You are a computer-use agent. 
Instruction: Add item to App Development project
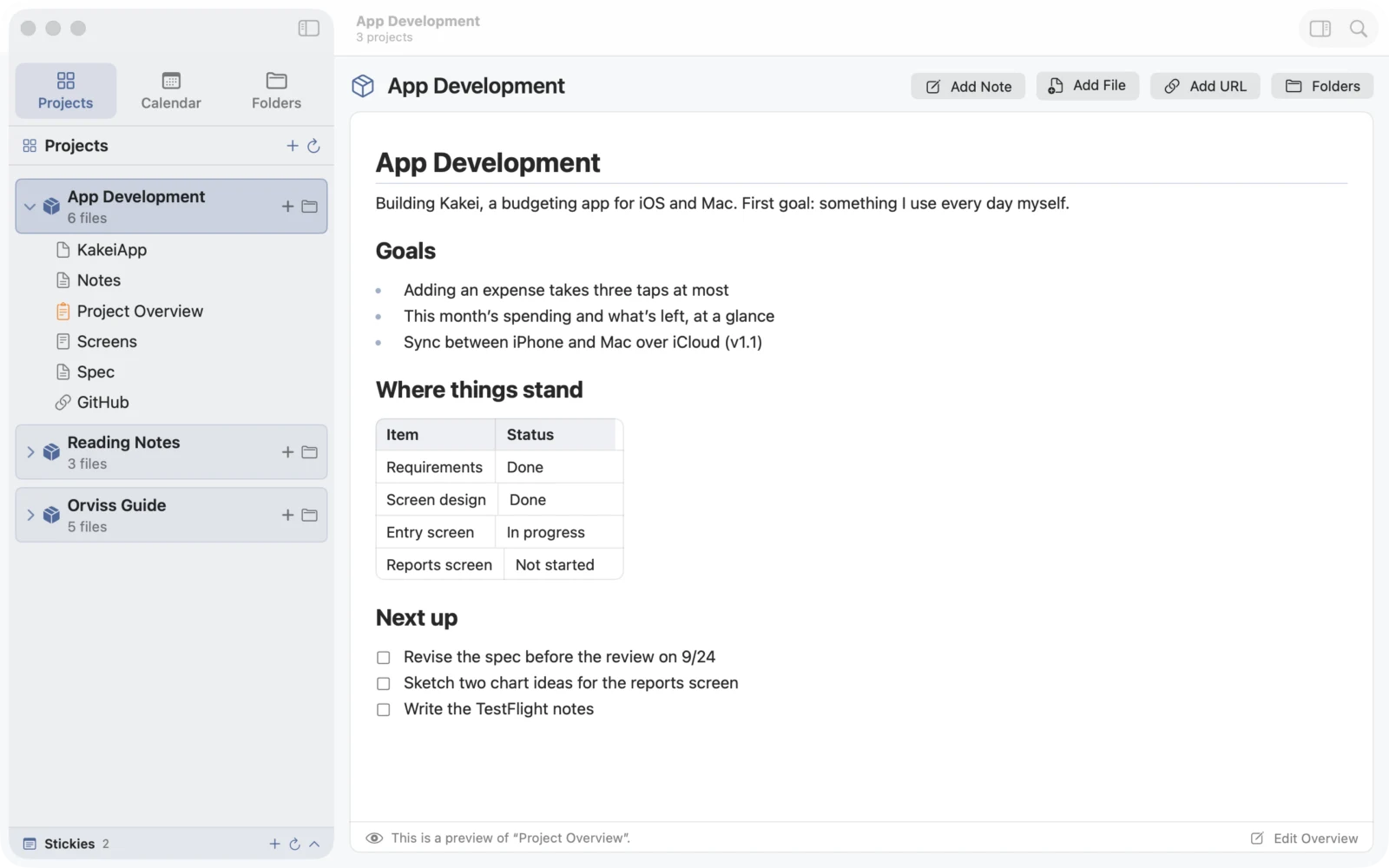pos(287,207)
